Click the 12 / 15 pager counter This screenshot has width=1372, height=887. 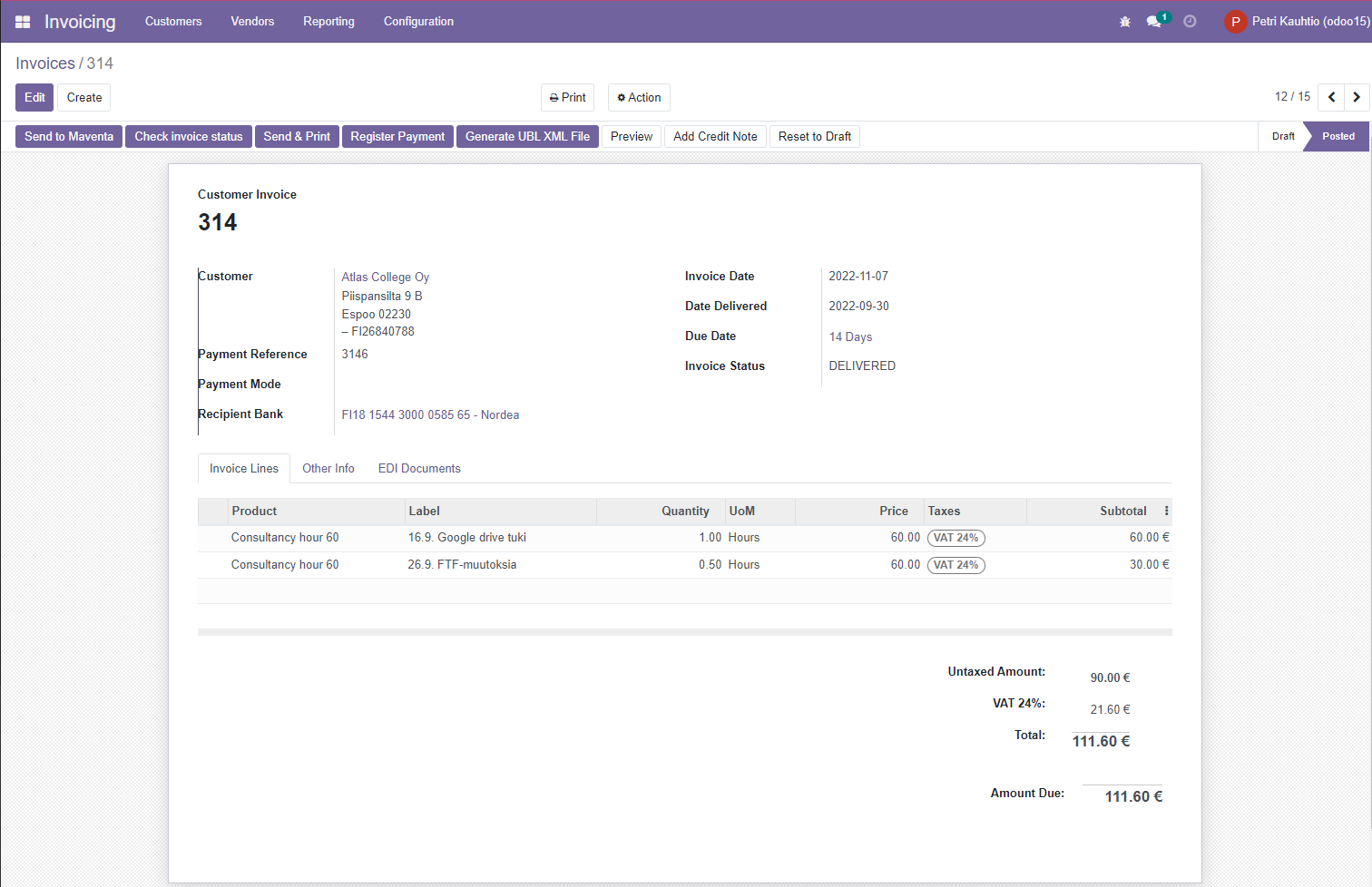point(1292,97)
